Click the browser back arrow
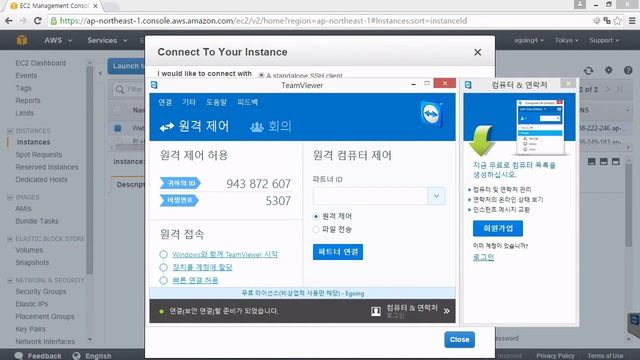 click(x=9, y=21)
